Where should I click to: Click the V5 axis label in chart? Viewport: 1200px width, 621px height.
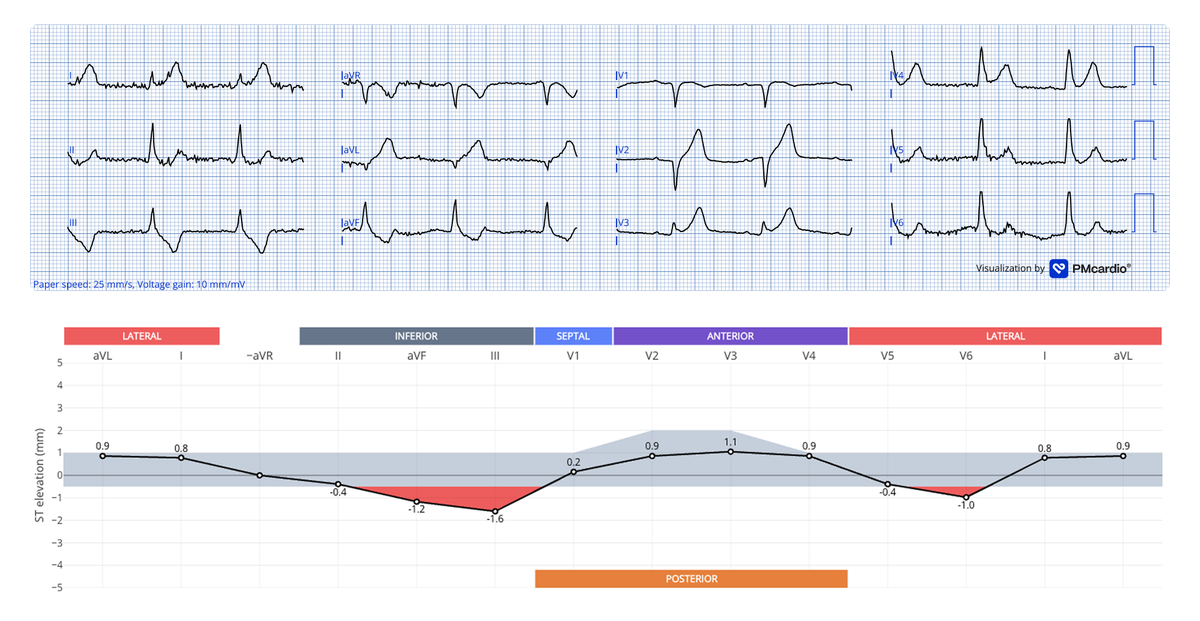887,355
